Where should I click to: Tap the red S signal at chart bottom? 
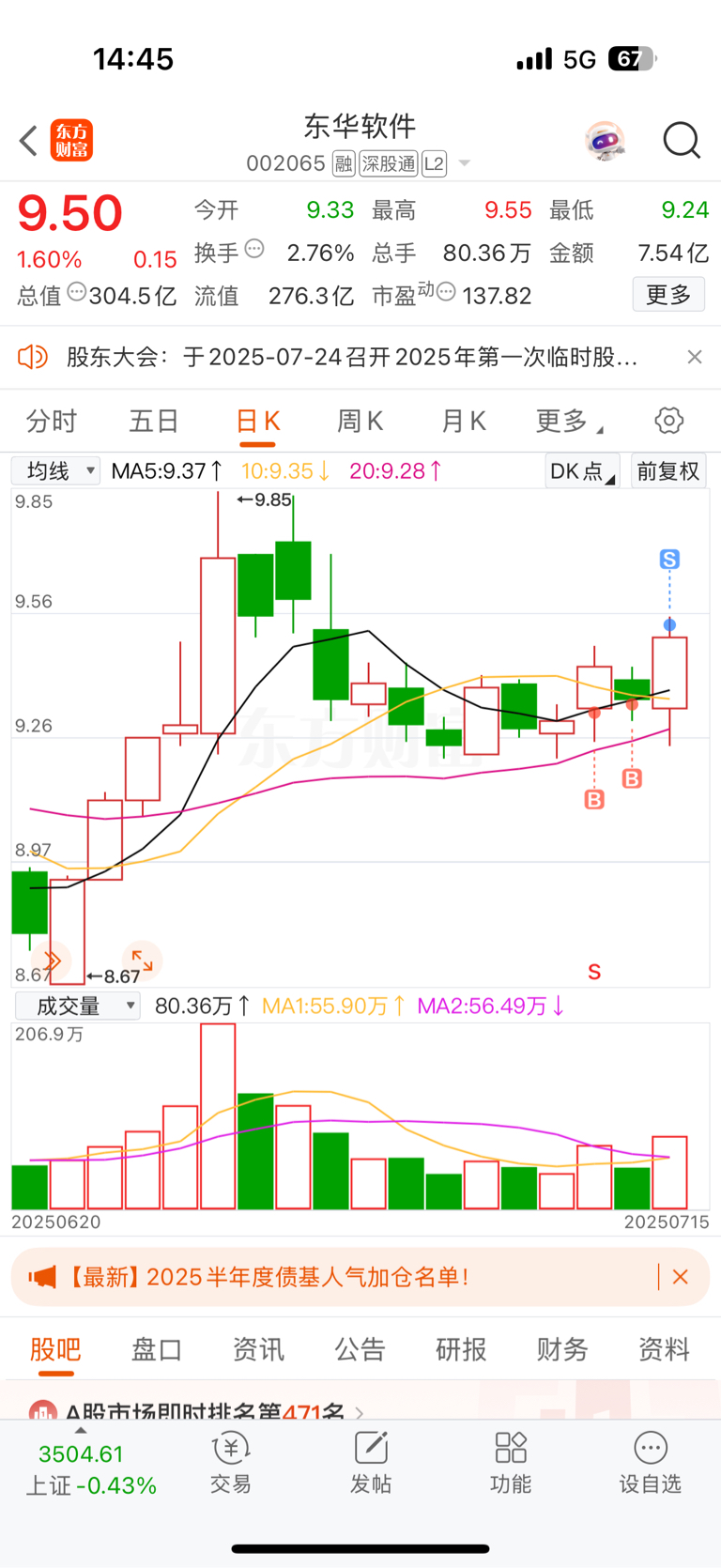594,972
